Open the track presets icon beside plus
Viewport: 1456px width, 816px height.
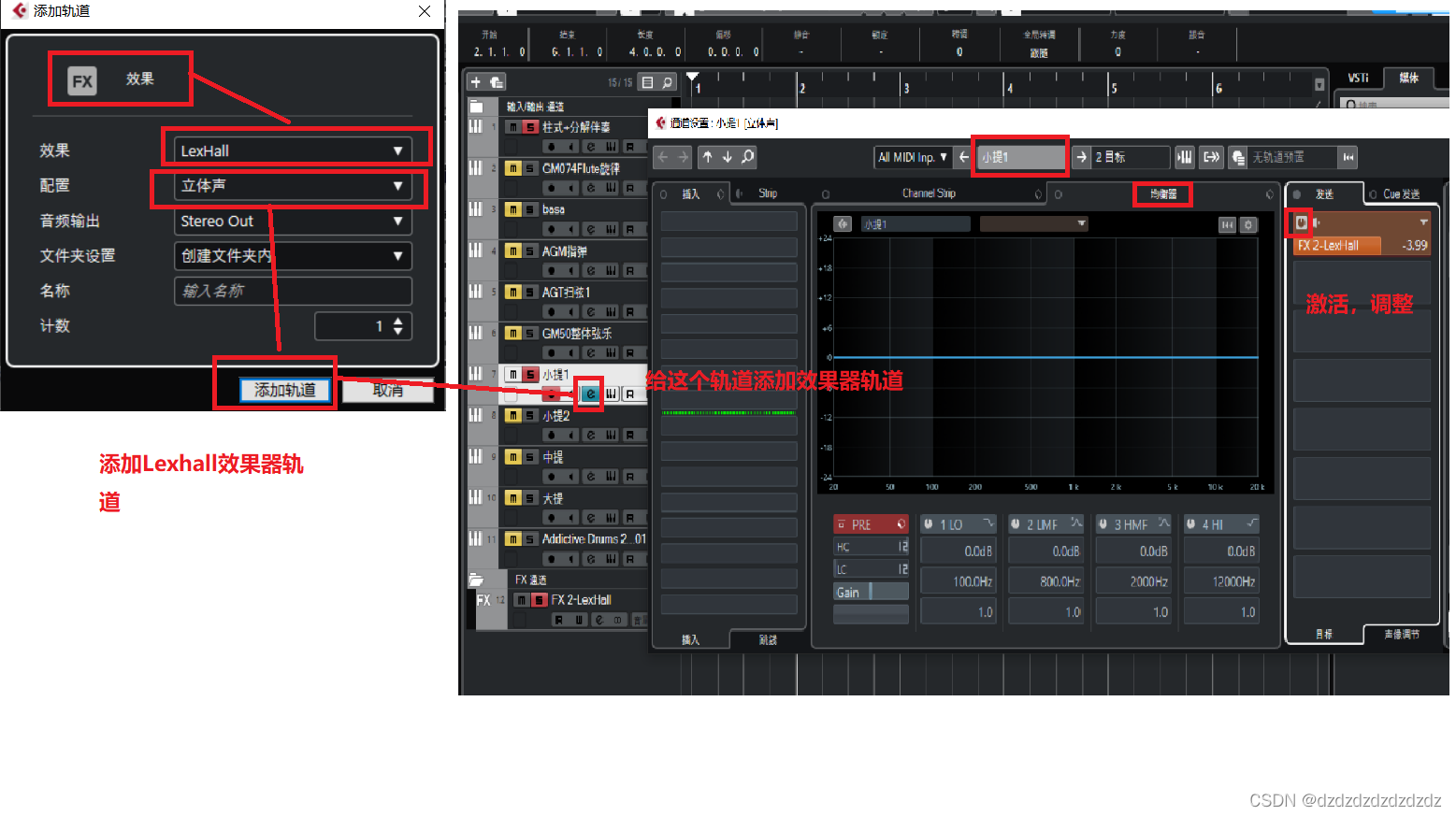pyautogui.click(x=497, y=82)
